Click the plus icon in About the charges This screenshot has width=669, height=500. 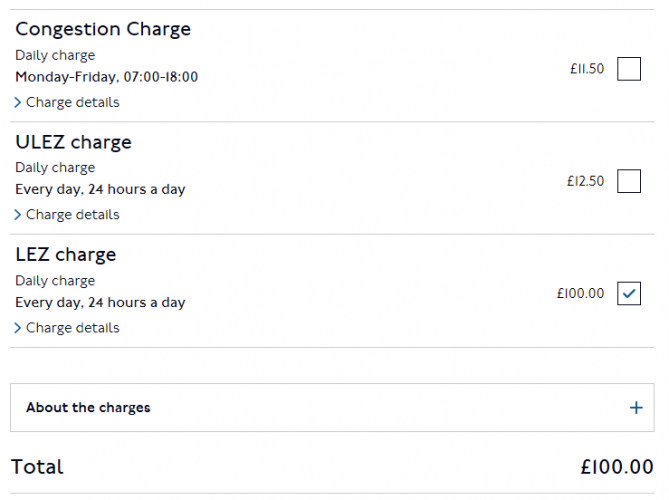[x=636, y=408]
